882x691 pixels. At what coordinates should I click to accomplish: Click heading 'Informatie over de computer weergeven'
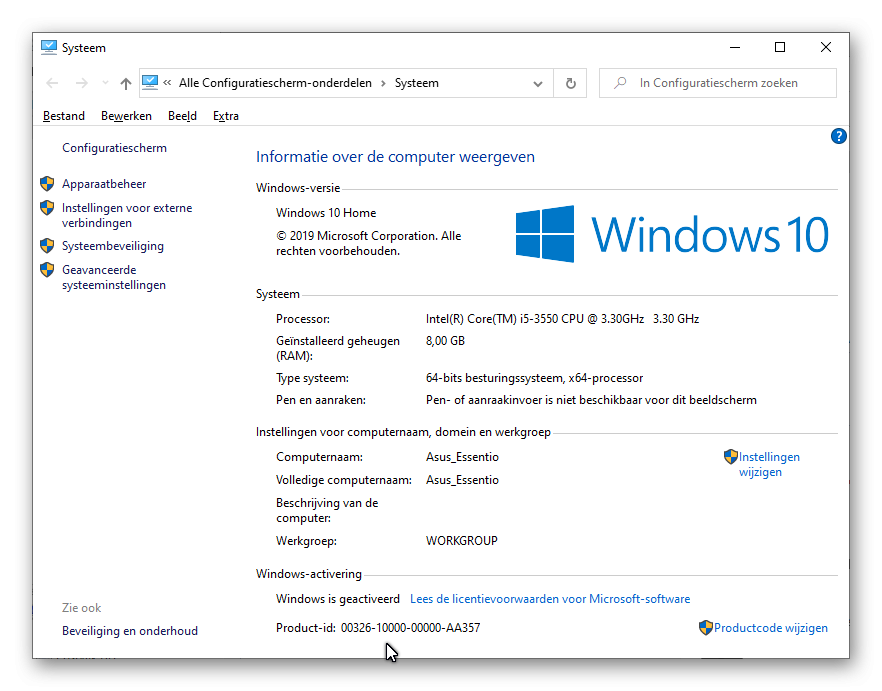[395, 157]
